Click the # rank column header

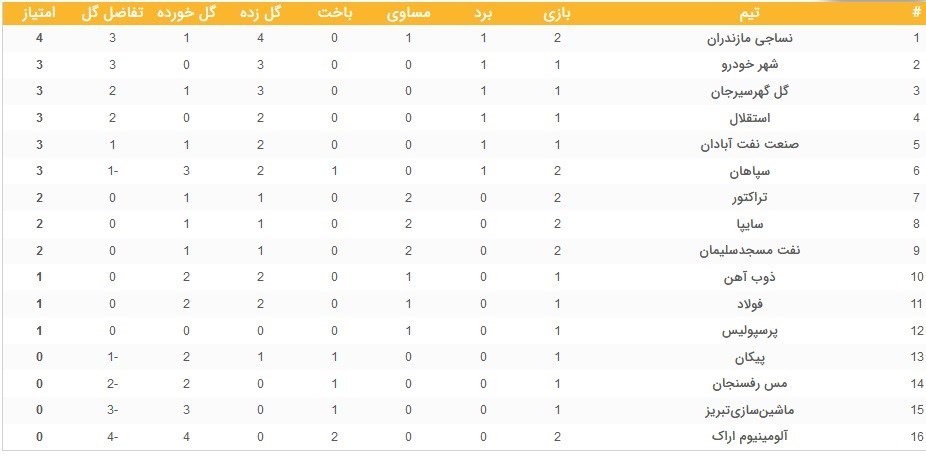coord(915,13)
